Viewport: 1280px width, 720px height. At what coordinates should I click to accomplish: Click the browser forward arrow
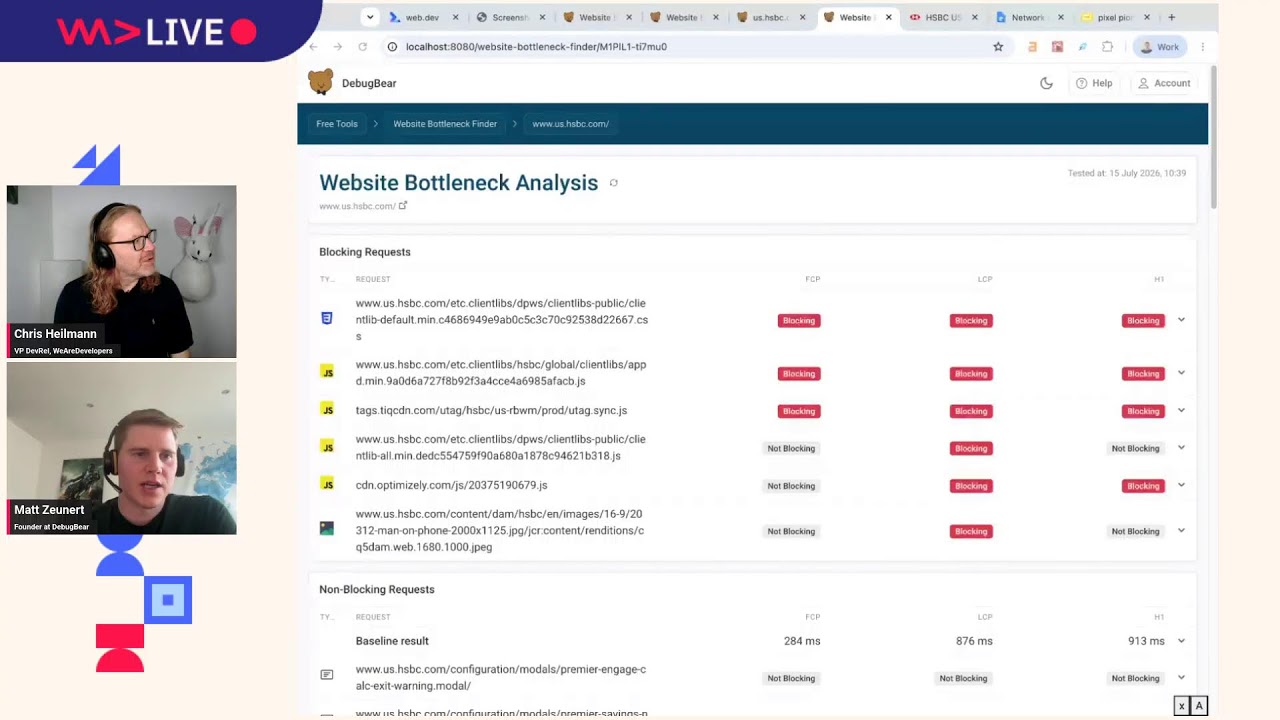pos(338,47)
